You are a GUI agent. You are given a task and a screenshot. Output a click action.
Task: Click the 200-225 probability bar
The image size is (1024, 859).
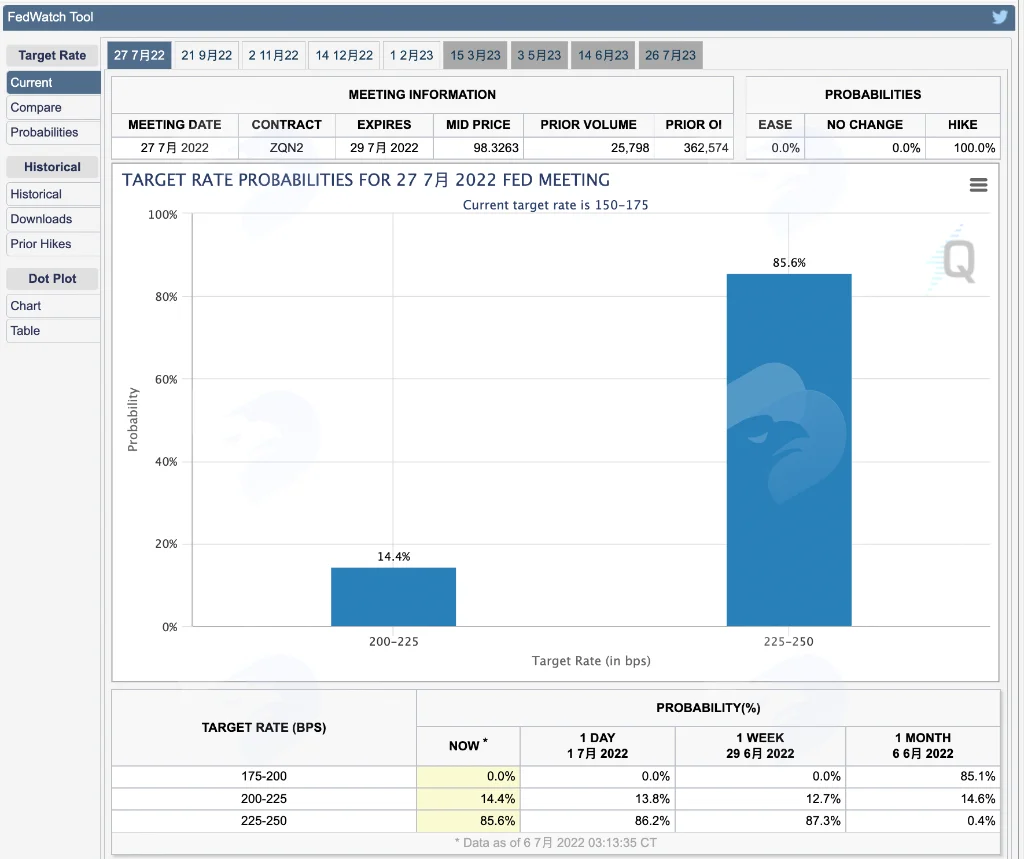click(393, 597)
